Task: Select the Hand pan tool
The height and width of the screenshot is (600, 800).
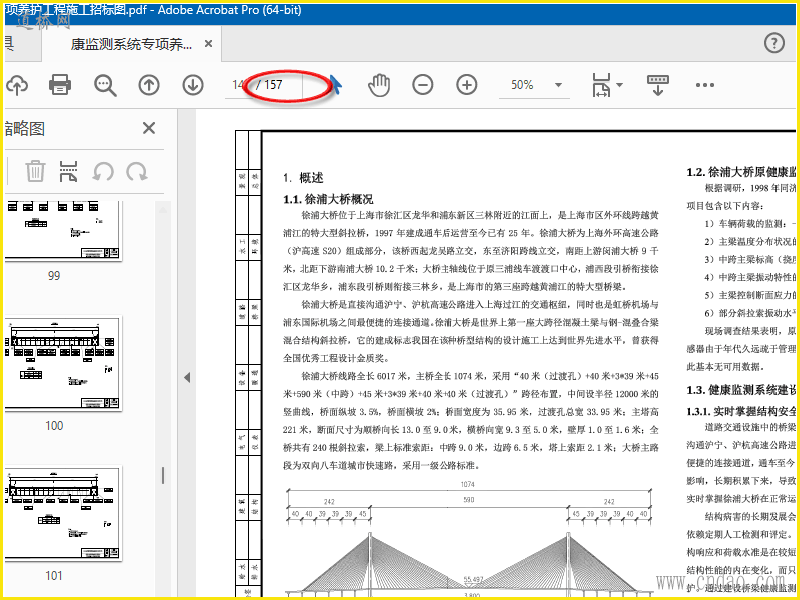Action: pyautogui.click(x=379, y=85)
